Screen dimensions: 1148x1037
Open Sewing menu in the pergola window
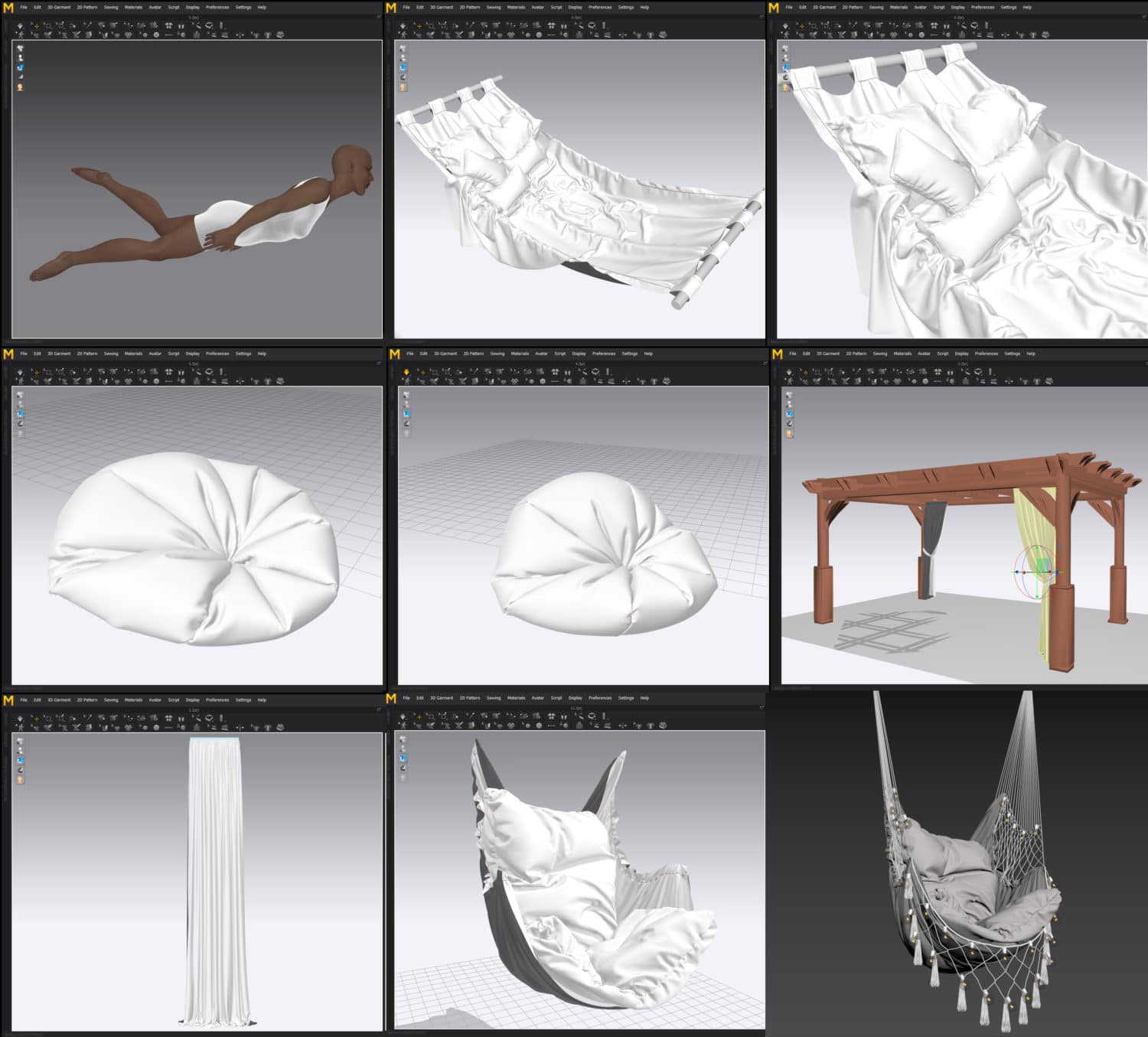pyautogui.click(x=880, y=354)
